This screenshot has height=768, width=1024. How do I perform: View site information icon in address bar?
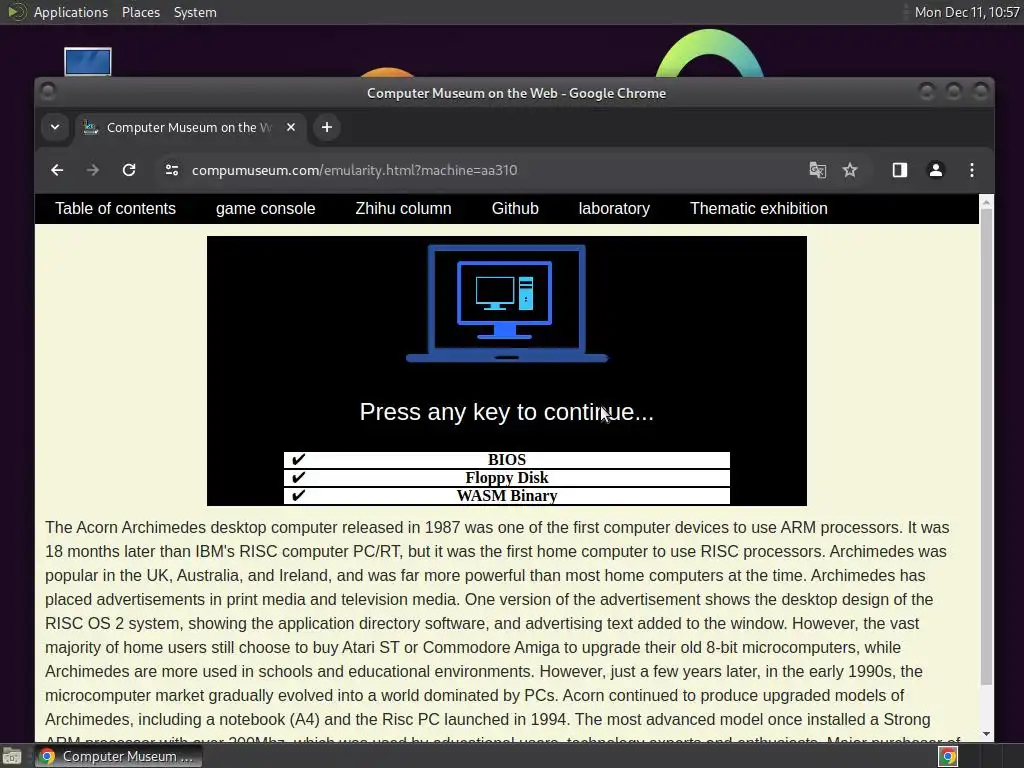[172, 170]
